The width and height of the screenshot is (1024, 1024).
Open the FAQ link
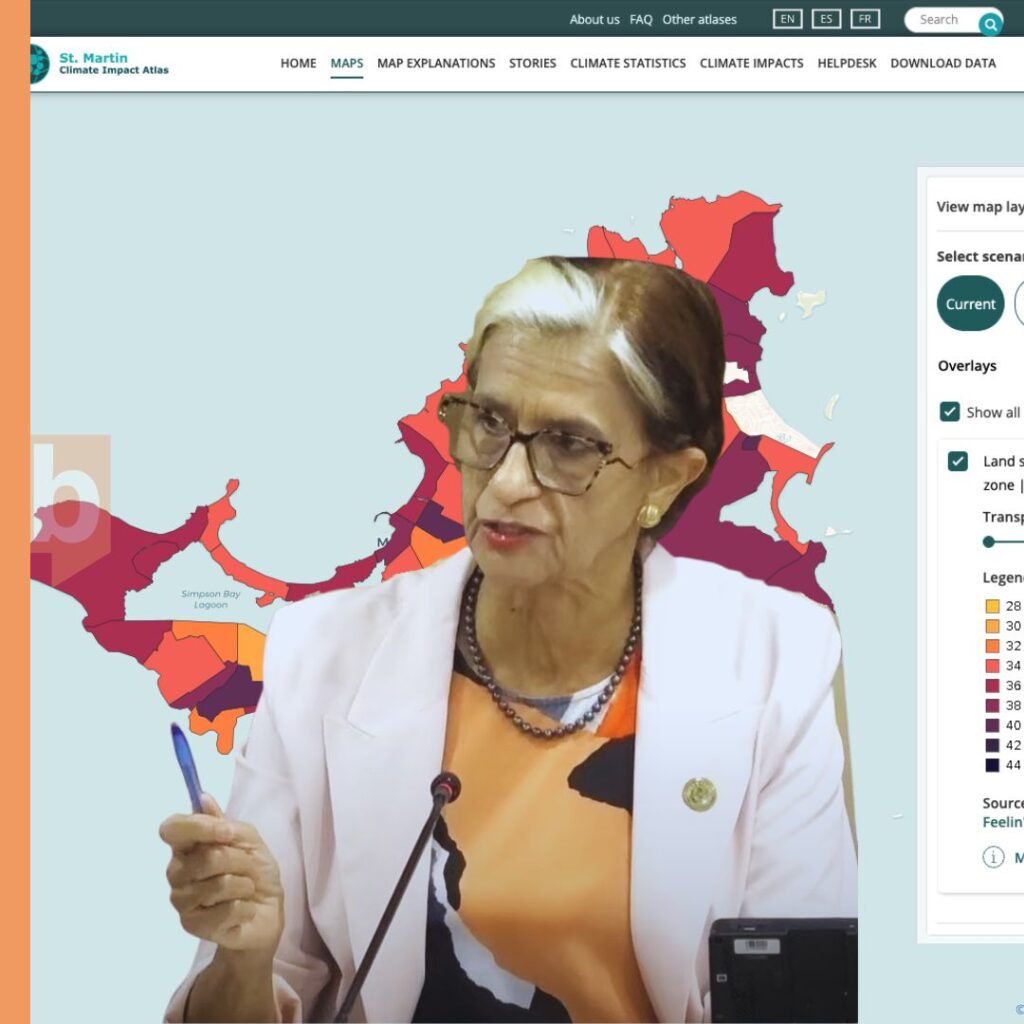(640, 19)
